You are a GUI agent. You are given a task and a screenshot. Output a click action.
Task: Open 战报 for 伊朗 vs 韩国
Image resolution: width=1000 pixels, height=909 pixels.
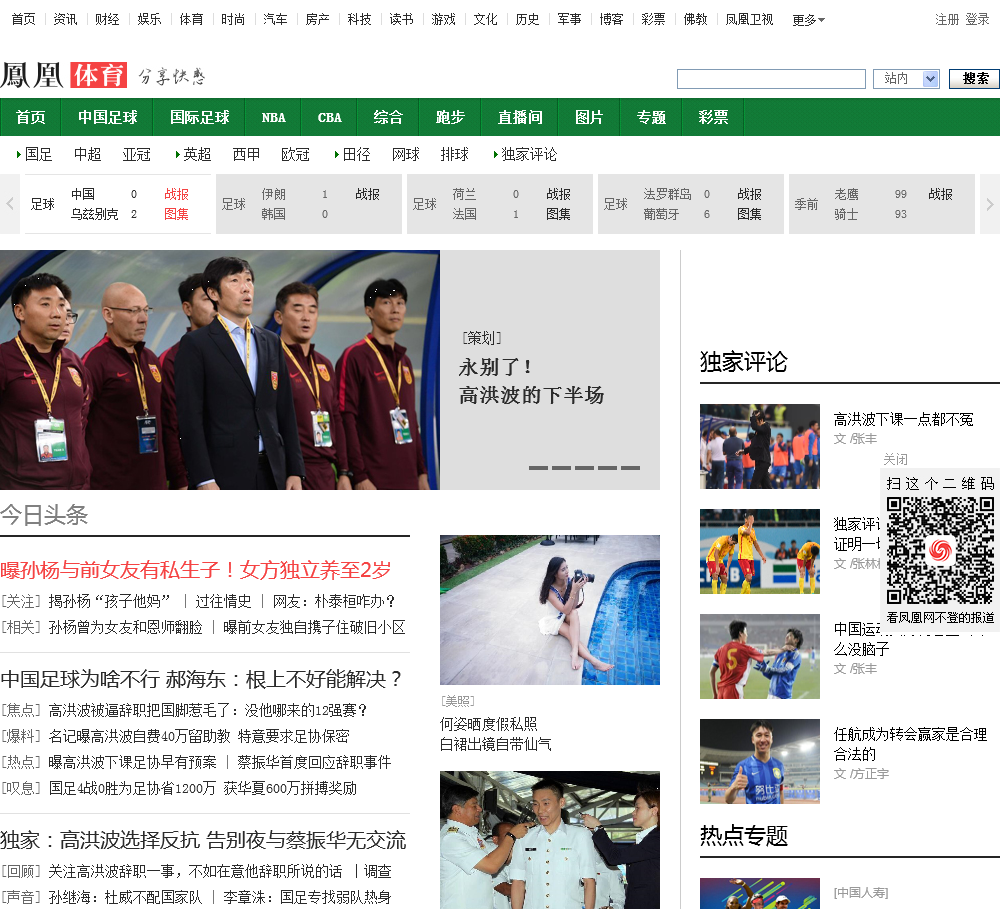coord(367,194)
